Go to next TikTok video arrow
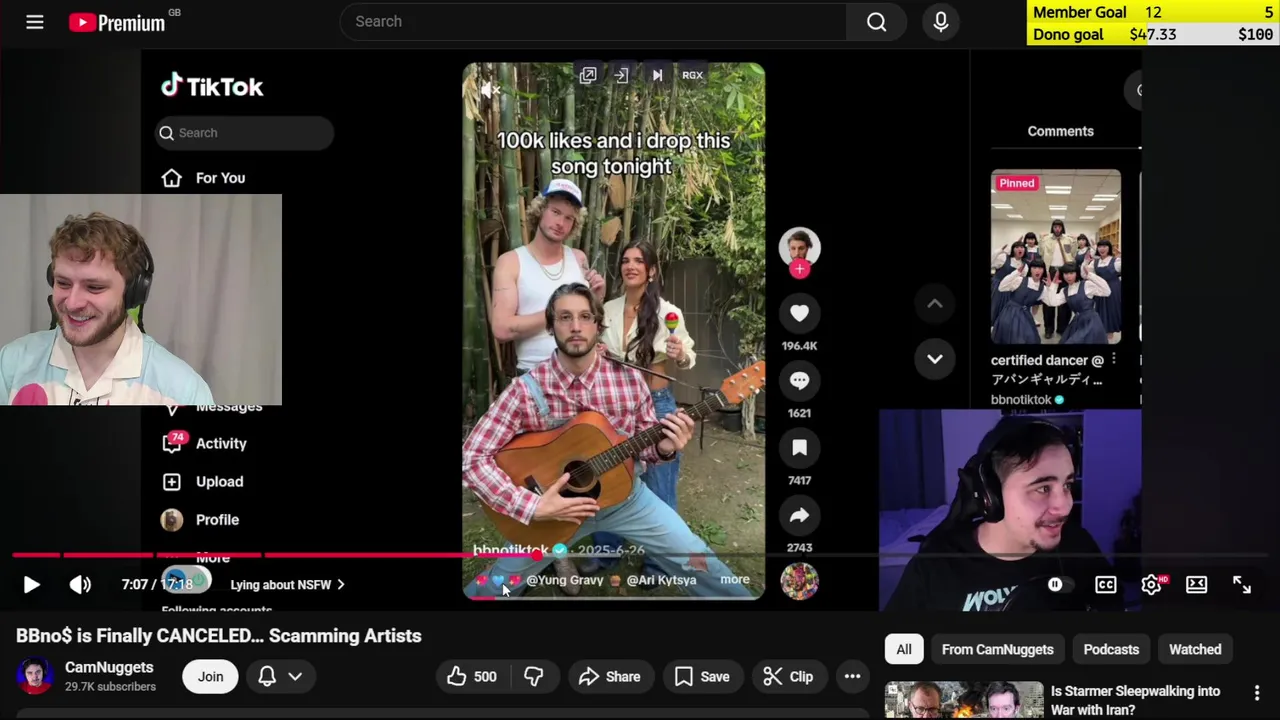This screenshot has height=720, width=1280. click(x=935, y=359)
